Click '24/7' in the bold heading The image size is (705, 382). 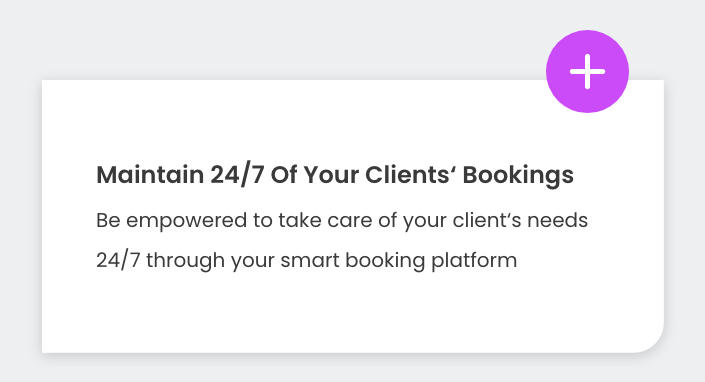point(237,175)
